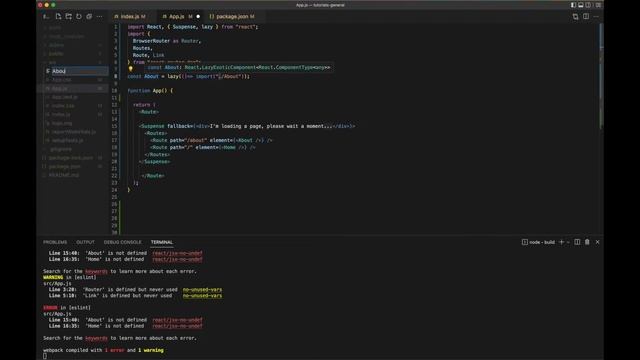
Task: Kill terminal with the trash icon
Action: 587,242
